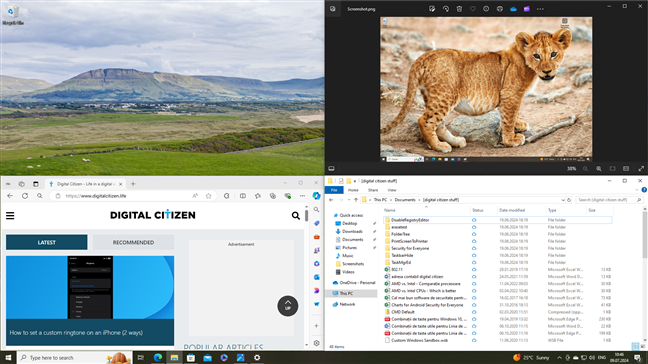Open file info in Photos app
The height and width of the screenshot is (364, 648).
pyautogui.click(x=486, y=9)
